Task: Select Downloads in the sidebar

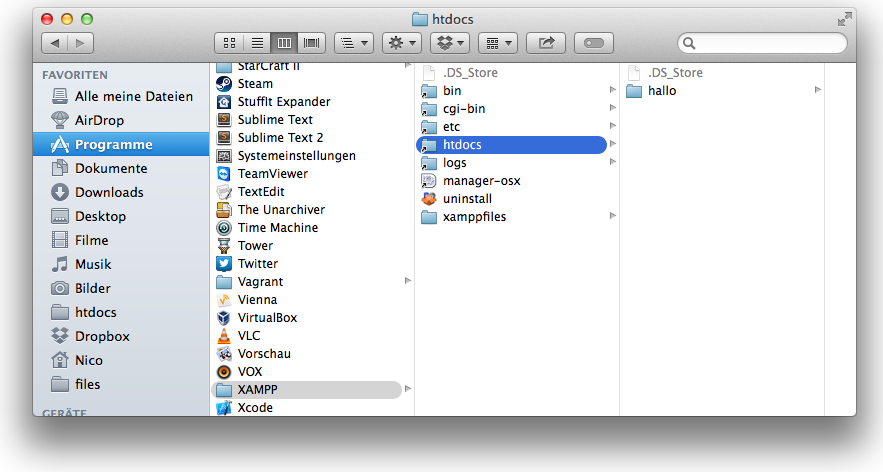Action: coord(108,192)
